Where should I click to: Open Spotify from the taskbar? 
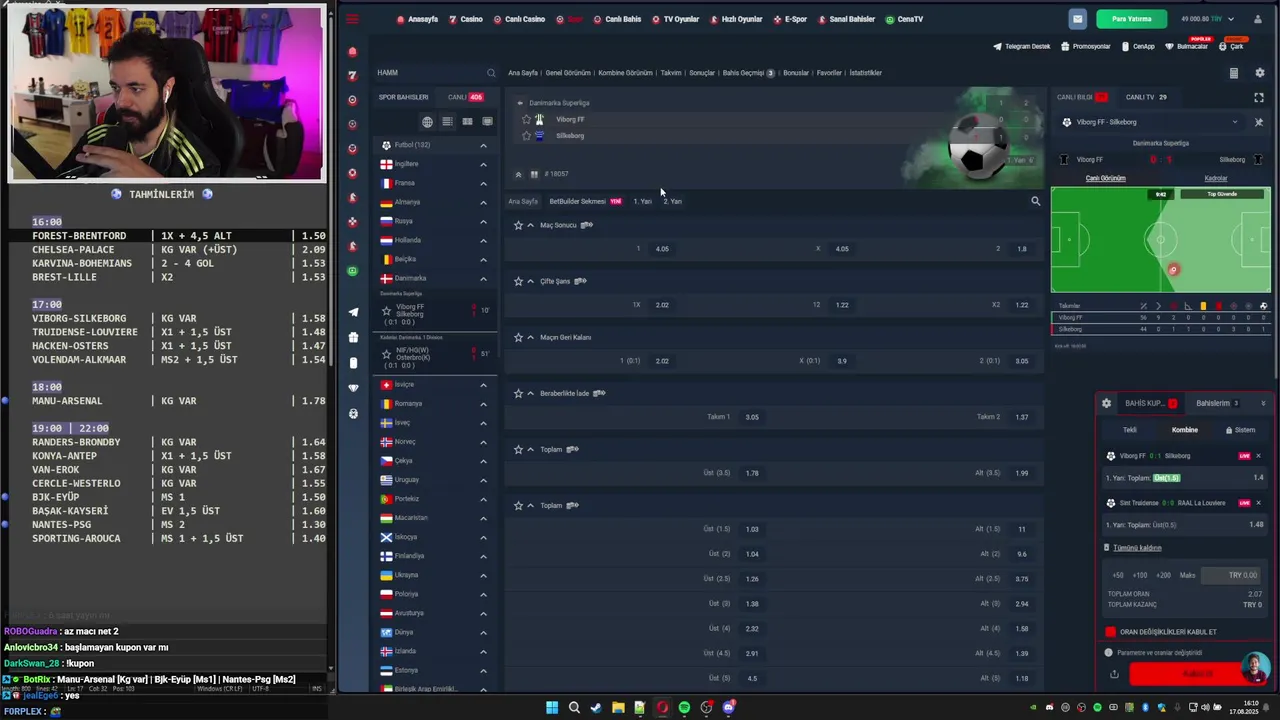pyautogui.click(x=684, y=708)
